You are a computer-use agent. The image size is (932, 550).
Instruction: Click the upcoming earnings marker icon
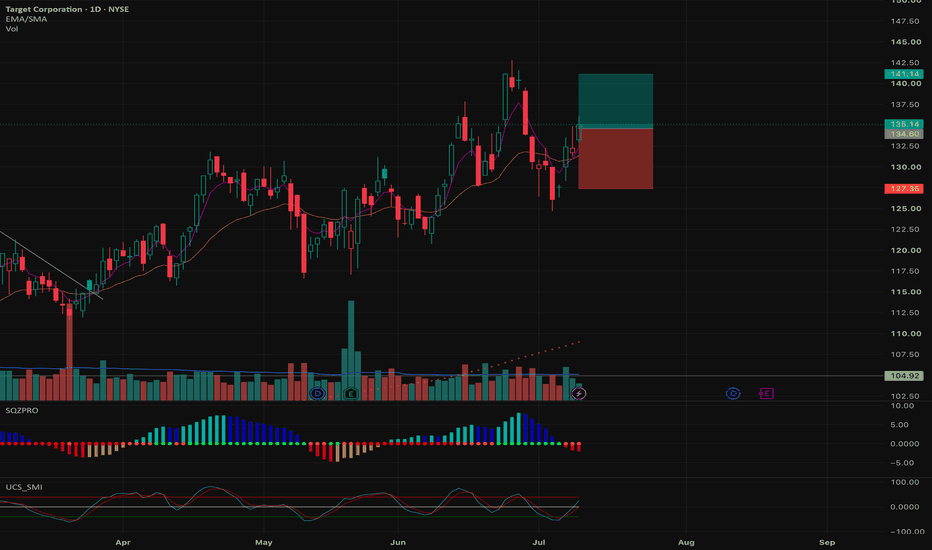tap(766, 394)
